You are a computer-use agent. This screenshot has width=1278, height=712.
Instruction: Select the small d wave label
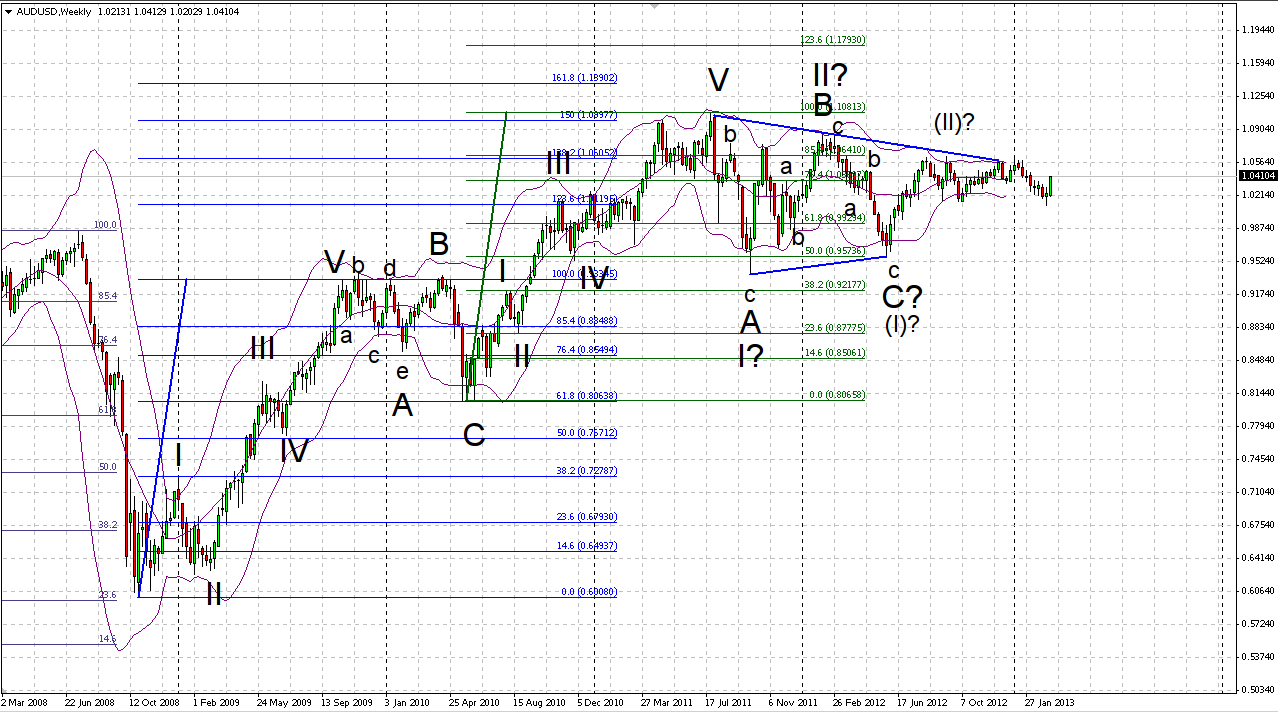click(390, 268)
